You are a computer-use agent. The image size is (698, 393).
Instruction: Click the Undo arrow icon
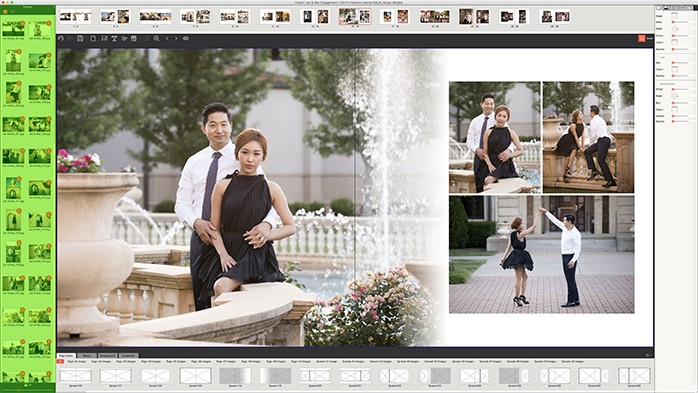[x=61, y=39]
